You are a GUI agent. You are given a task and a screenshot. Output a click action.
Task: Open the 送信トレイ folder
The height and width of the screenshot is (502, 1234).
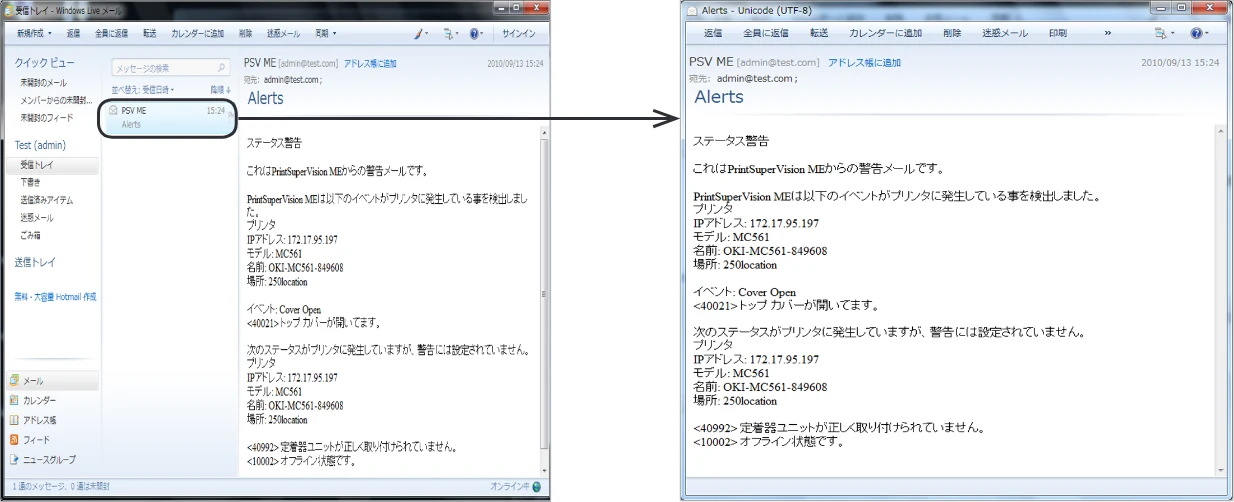35,262
